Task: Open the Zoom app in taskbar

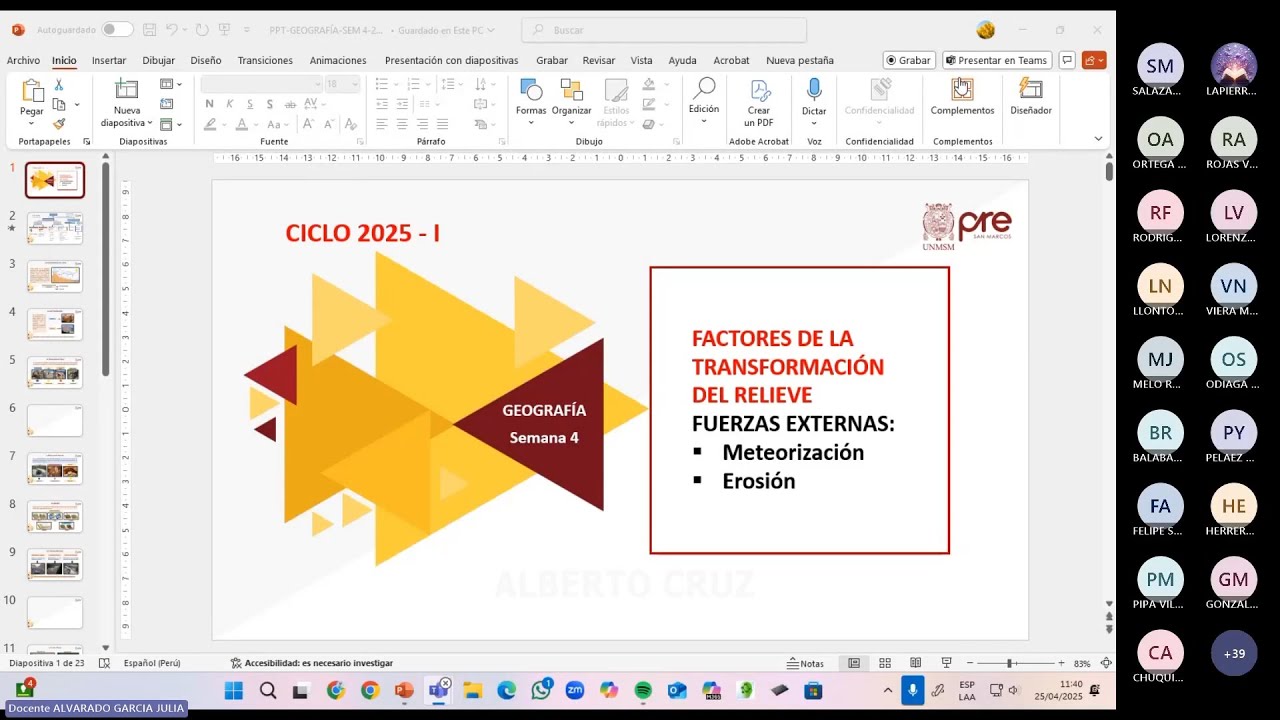Action: (575, 690)
